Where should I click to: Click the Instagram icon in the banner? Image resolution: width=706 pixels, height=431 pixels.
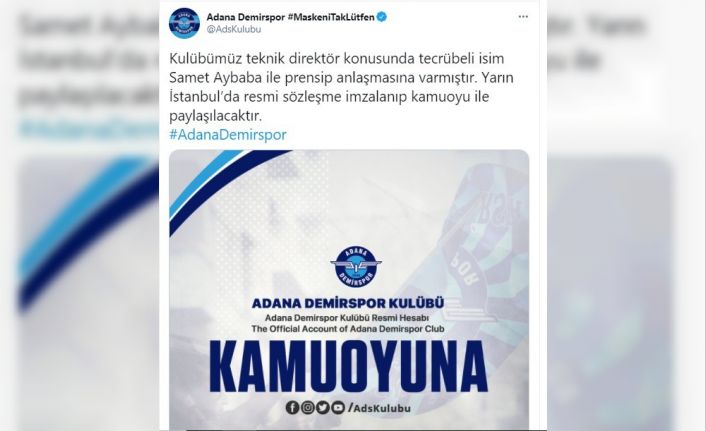(x=308, y=408)
